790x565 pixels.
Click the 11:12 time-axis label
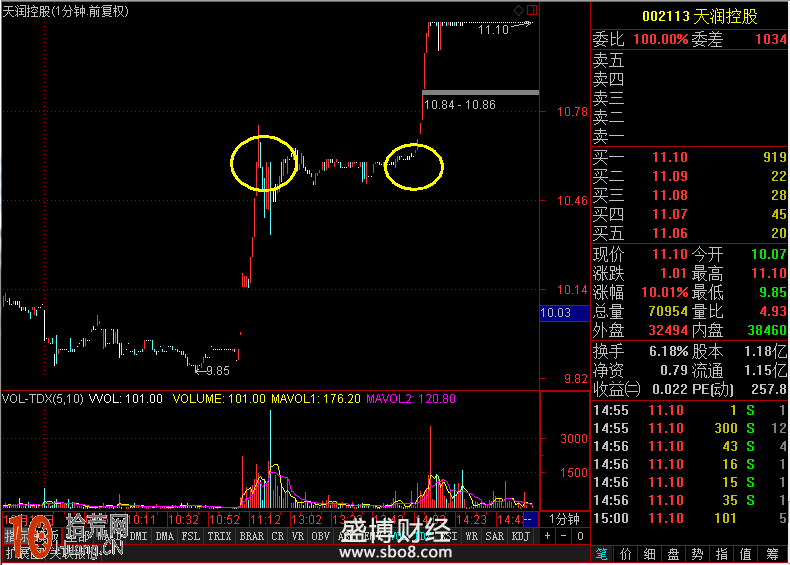(x=266, y=519)
